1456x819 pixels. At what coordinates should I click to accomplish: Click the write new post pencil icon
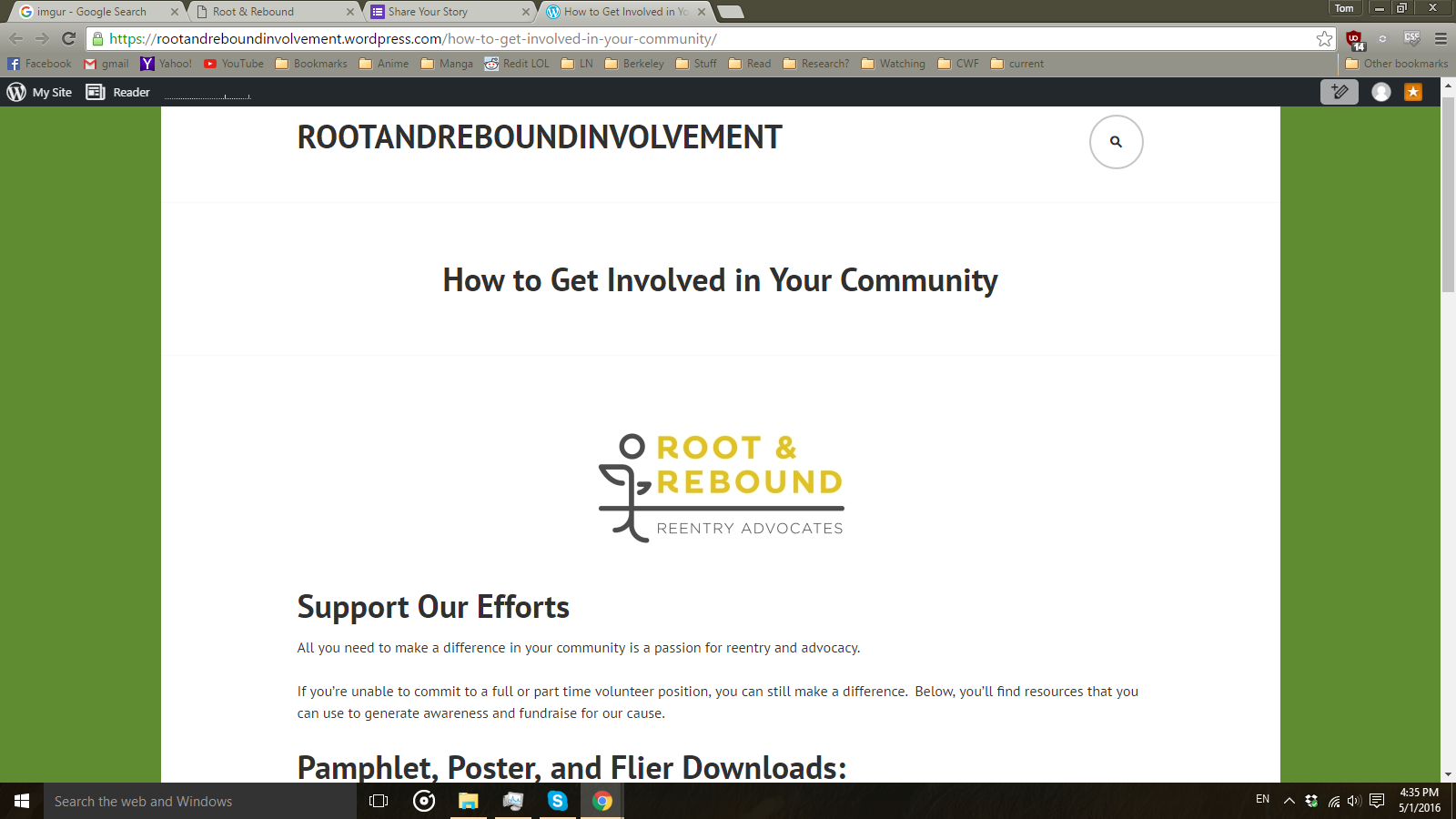1340,92
